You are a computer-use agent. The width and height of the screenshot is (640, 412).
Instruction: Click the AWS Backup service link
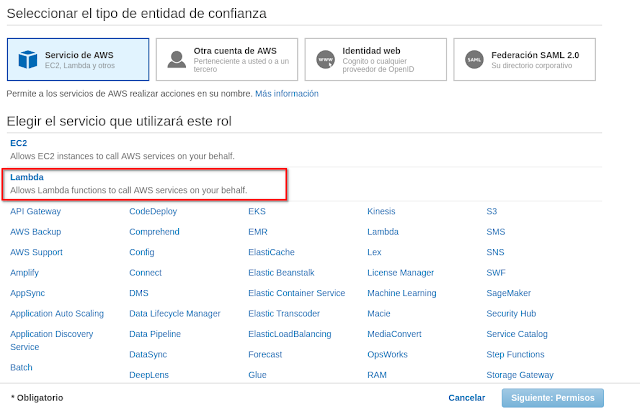click(36, 232)
